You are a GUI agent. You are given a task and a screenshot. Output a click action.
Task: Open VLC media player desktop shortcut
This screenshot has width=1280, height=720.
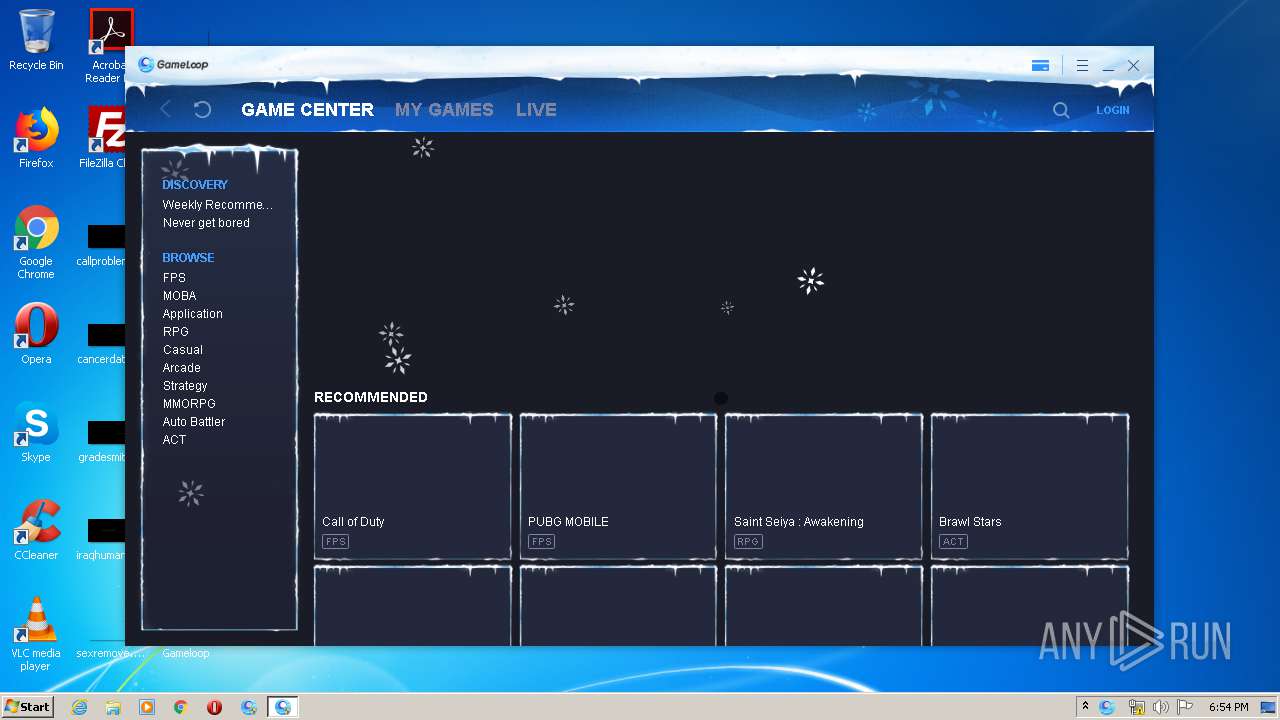36,634
